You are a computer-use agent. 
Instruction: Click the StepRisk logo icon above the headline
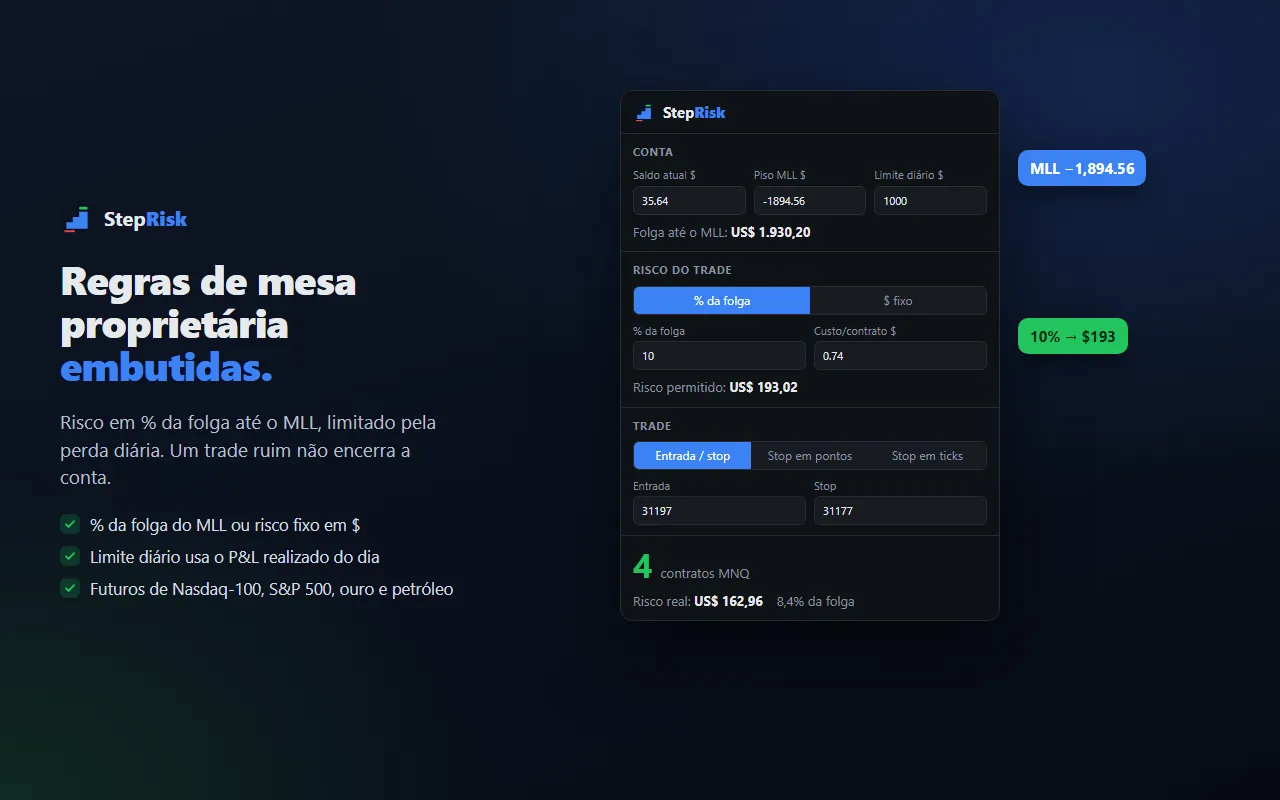pyautogui.click(x=77, y=219)
